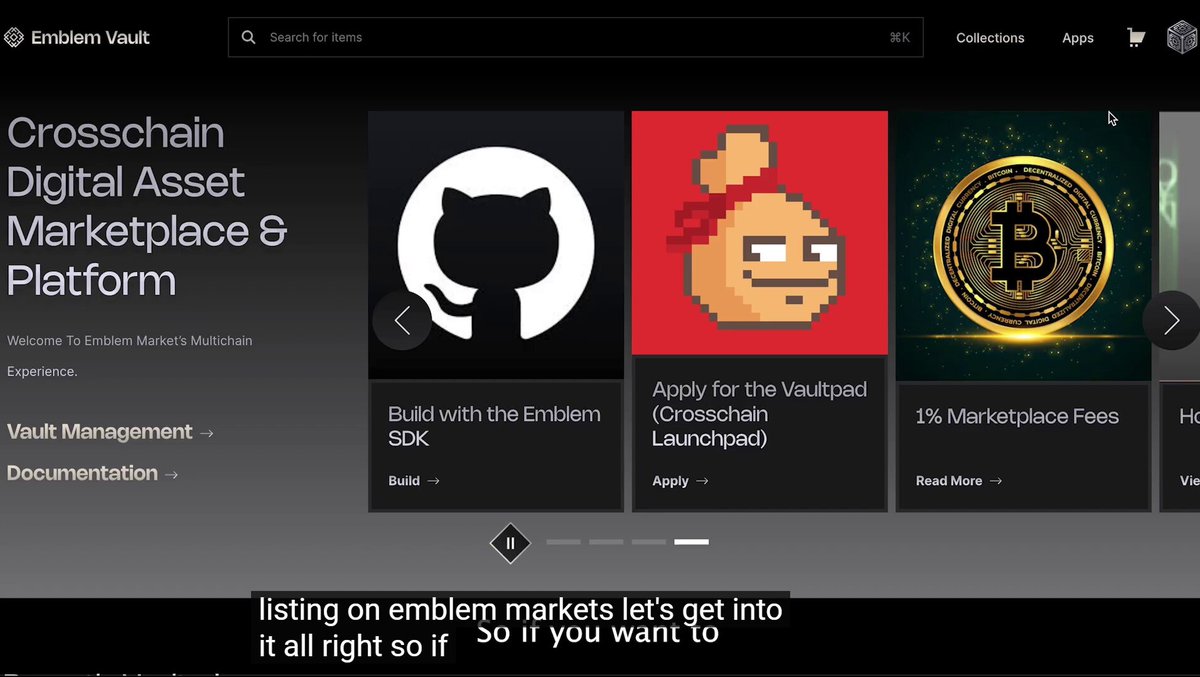The width and height of the screenshot is (1200, 677).
Task: Click the Crosschain Digital Asset Marketplace heading
Action: click(x=147, y=207)
